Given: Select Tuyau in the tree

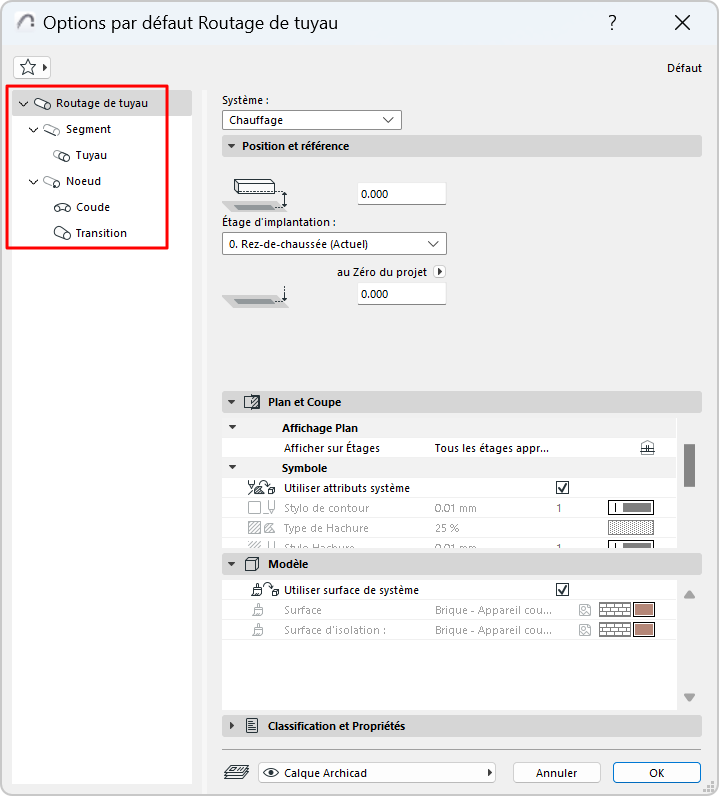Looking at the screenshot, I should [x=91, y=155].
